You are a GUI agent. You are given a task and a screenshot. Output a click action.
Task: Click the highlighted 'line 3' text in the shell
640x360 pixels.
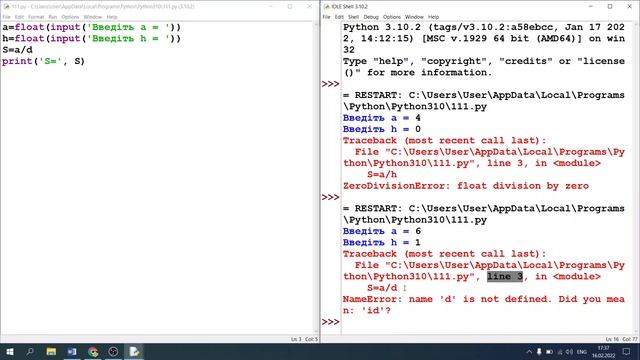[x=505, y=276]
